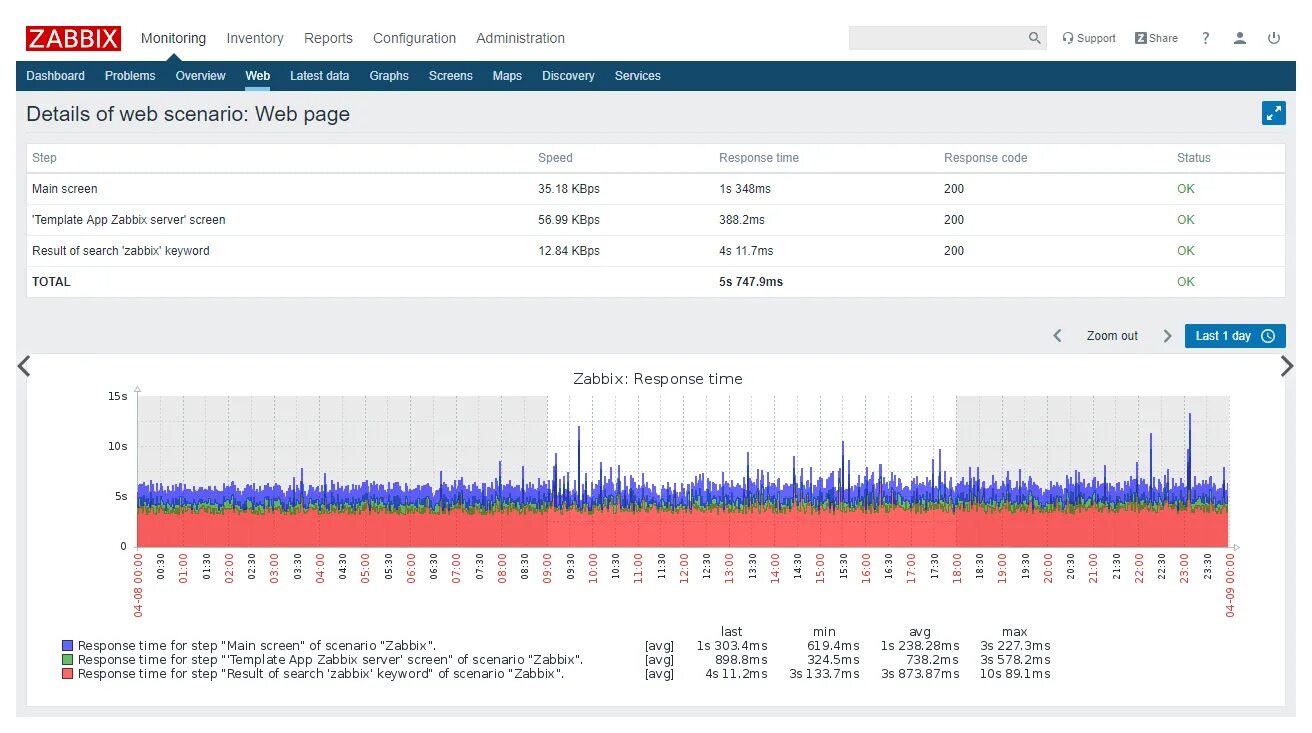The height and width of the screenshot is (733, 1312).
Task: Click the 56.99 KBps speed value
Action: tap(569, 220)
